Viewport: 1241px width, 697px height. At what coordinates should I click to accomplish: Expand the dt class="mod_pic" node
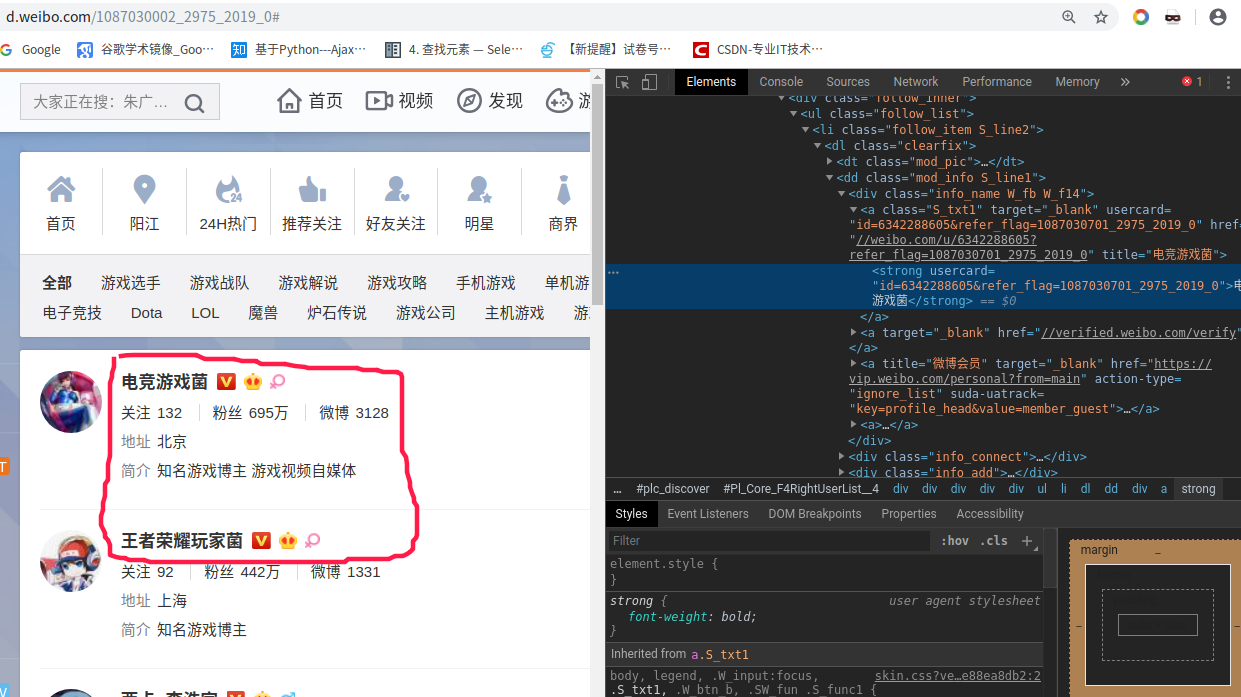click(830, 162)
